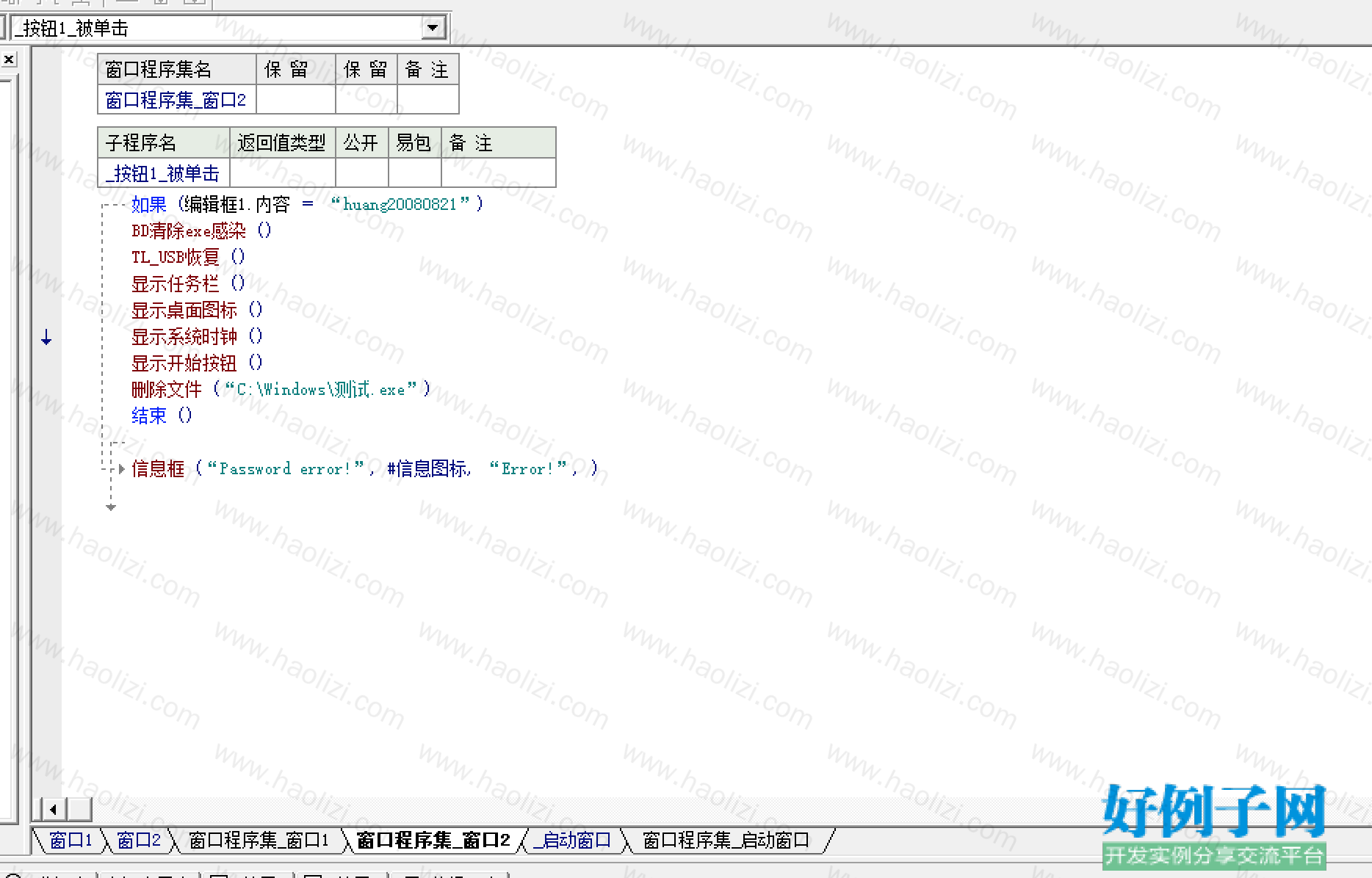
Task: Click the "Password error!" string
Action: click(286, 468)
